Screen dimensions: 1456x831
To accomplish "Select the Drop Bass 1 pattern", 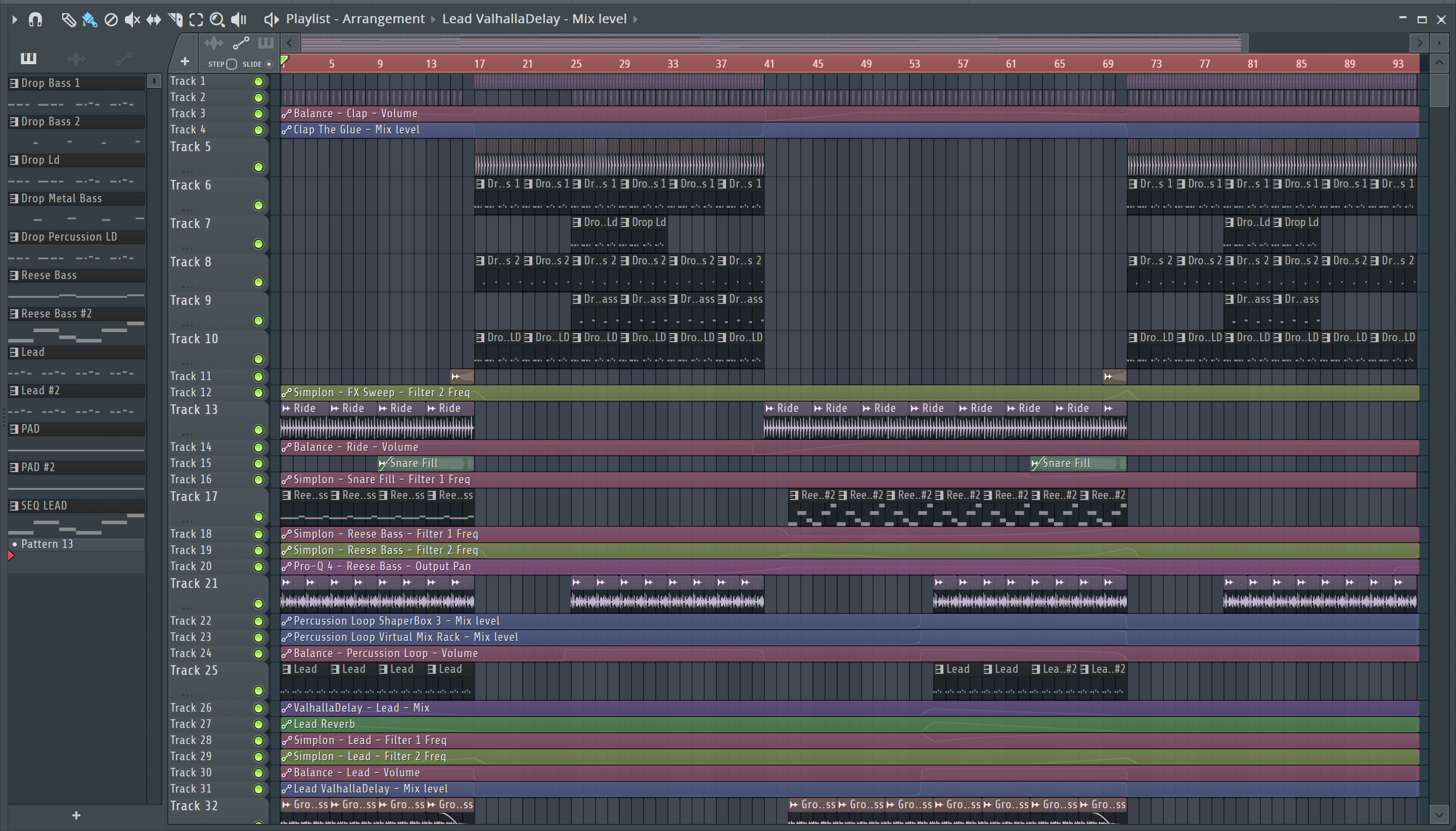I will click(x=76, y=83).
